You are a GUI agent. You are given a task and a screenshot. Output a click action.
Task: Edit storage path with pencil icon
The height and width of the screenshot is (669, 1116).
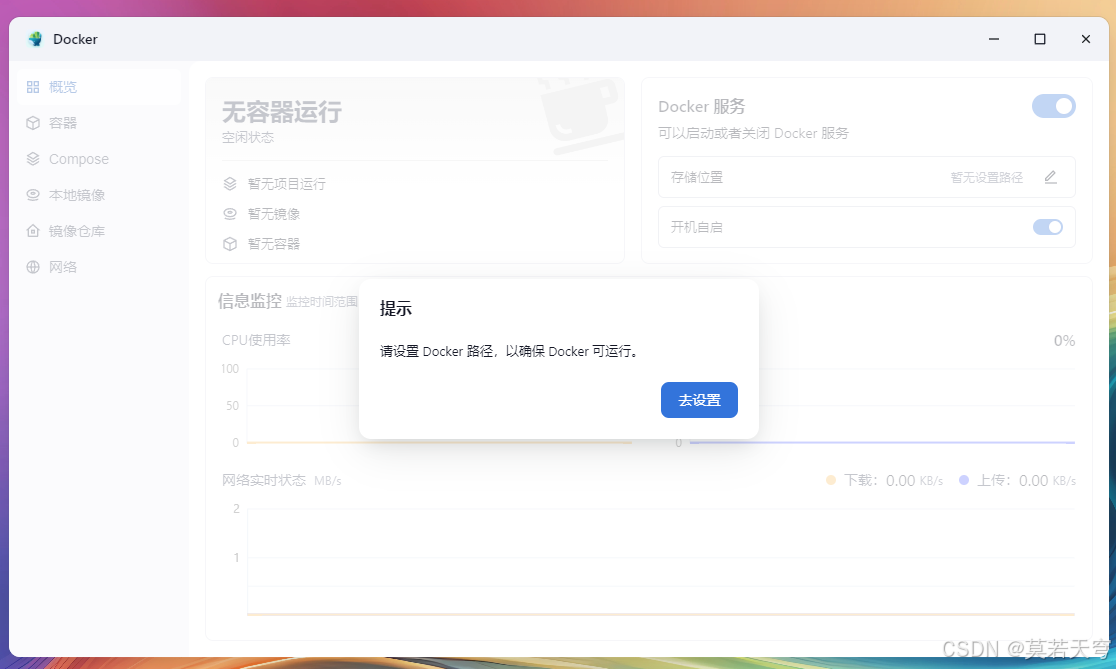[x=1051, y=177]
